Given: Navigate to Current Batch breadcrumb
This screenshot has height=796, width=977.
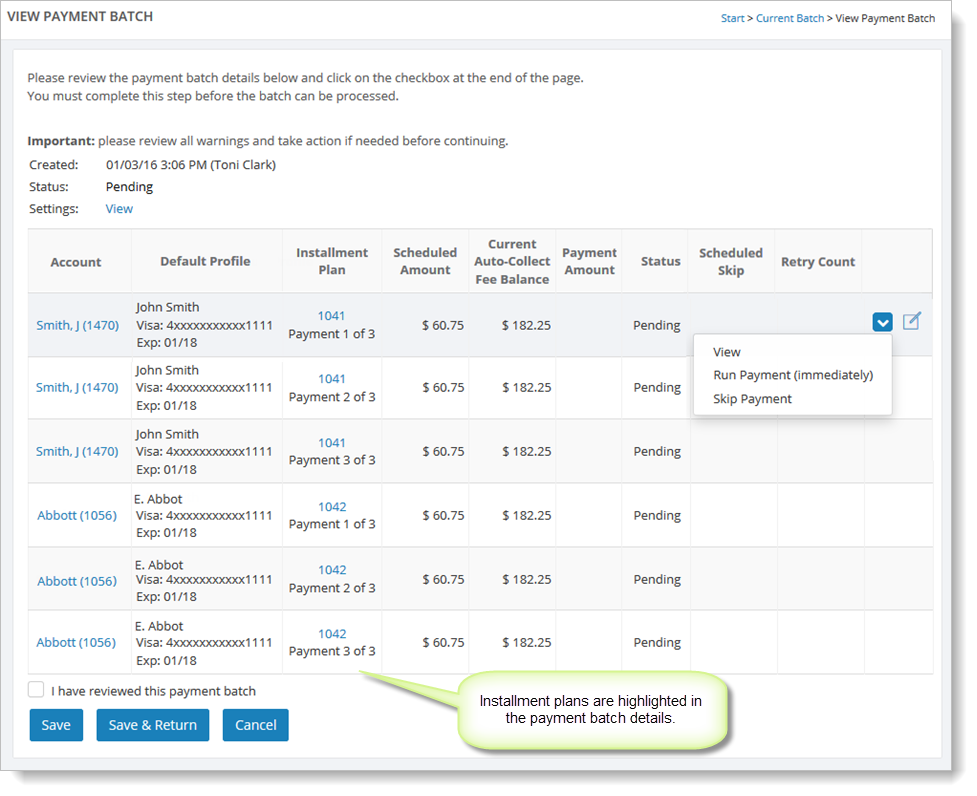Looking at the screenshot, I should coord(790,18).
